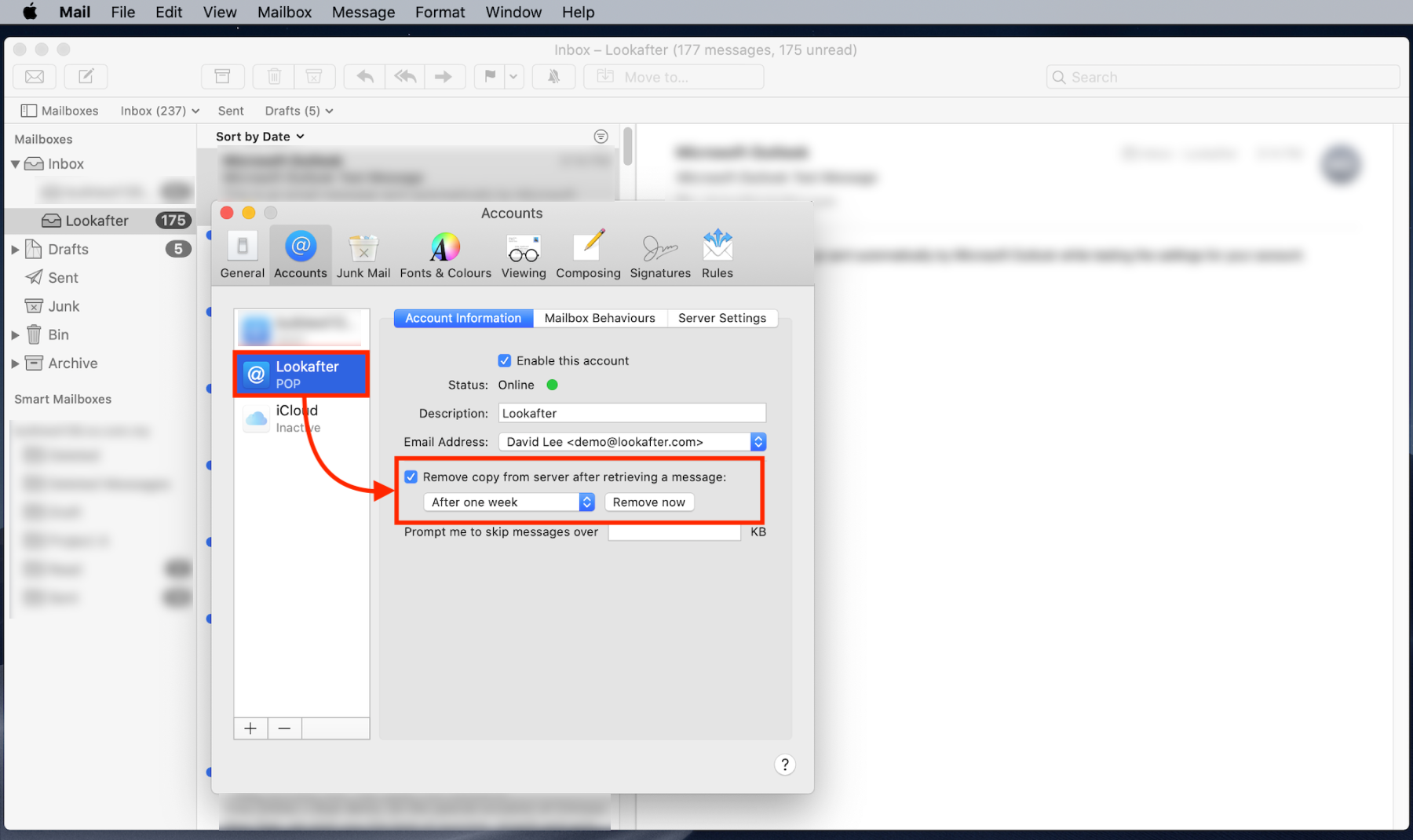This screenshot has width=1413, height=840.
Task: Open the Email Address dropdown
Action: tap(632, 442)
